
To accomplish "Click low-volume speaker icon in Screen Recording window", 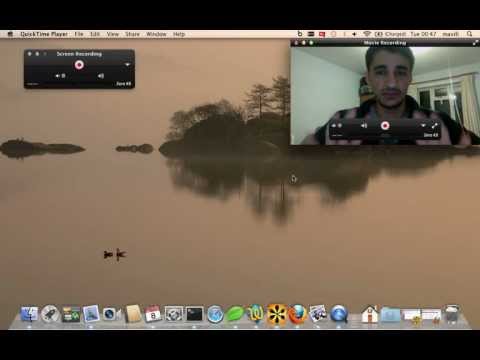I will point(57,76).
